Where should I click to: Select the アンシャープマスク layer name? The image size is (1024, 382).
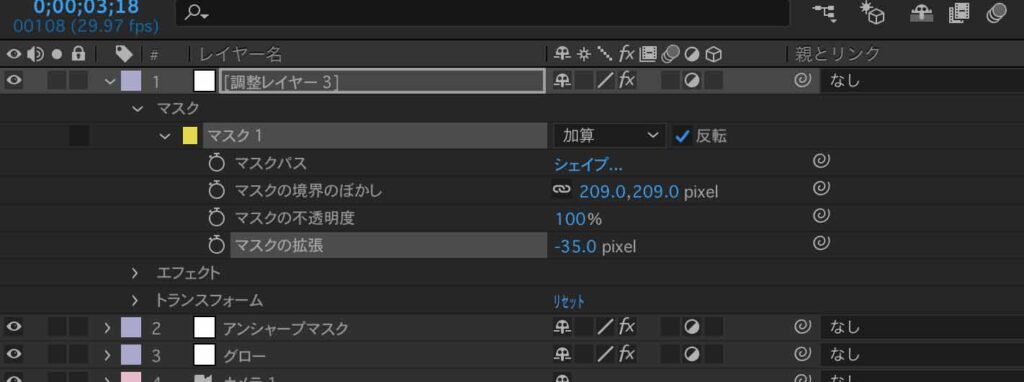285,328
